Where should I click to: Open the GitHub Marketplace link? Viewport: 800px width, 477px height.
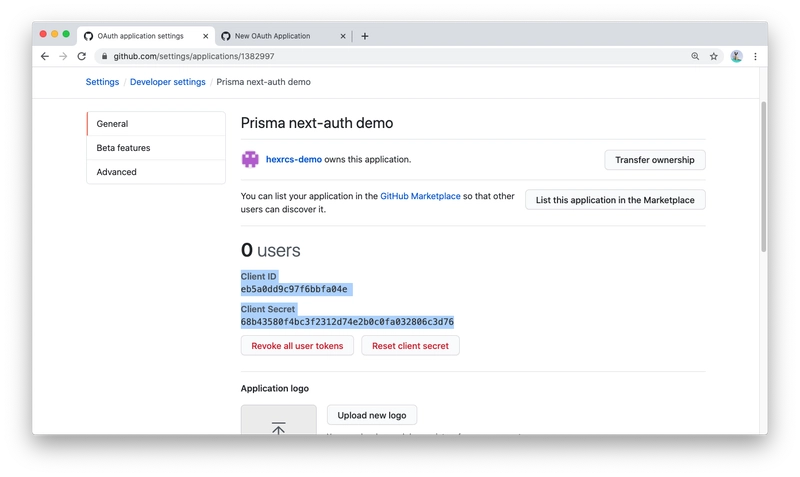point(420,196)
